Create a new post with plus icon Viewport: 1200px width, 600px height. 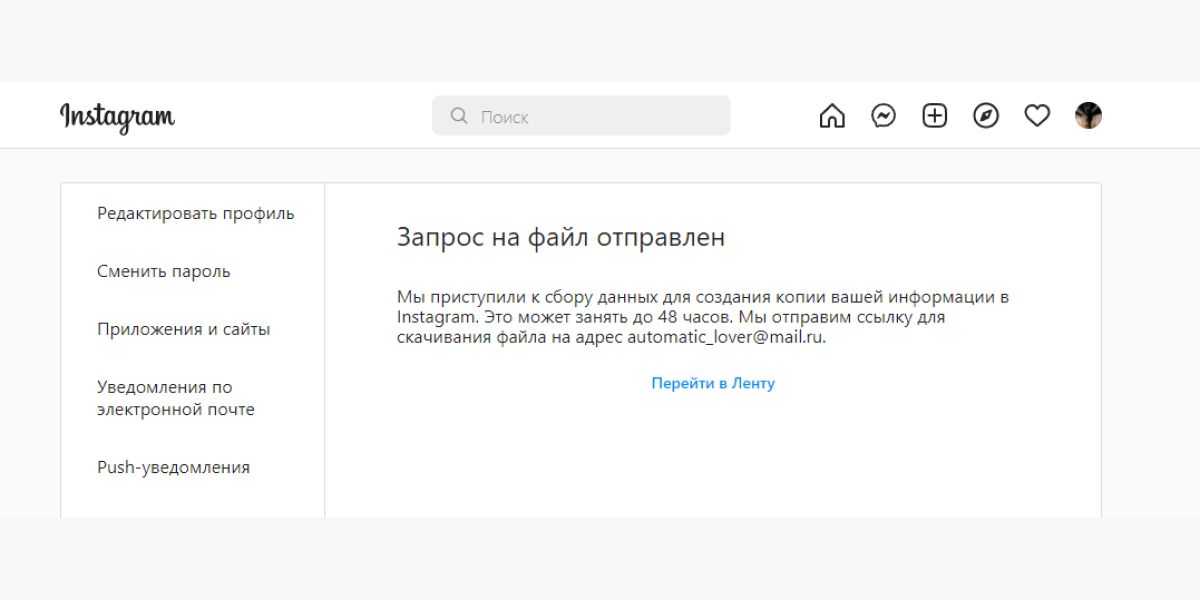[x=934, y=116]
